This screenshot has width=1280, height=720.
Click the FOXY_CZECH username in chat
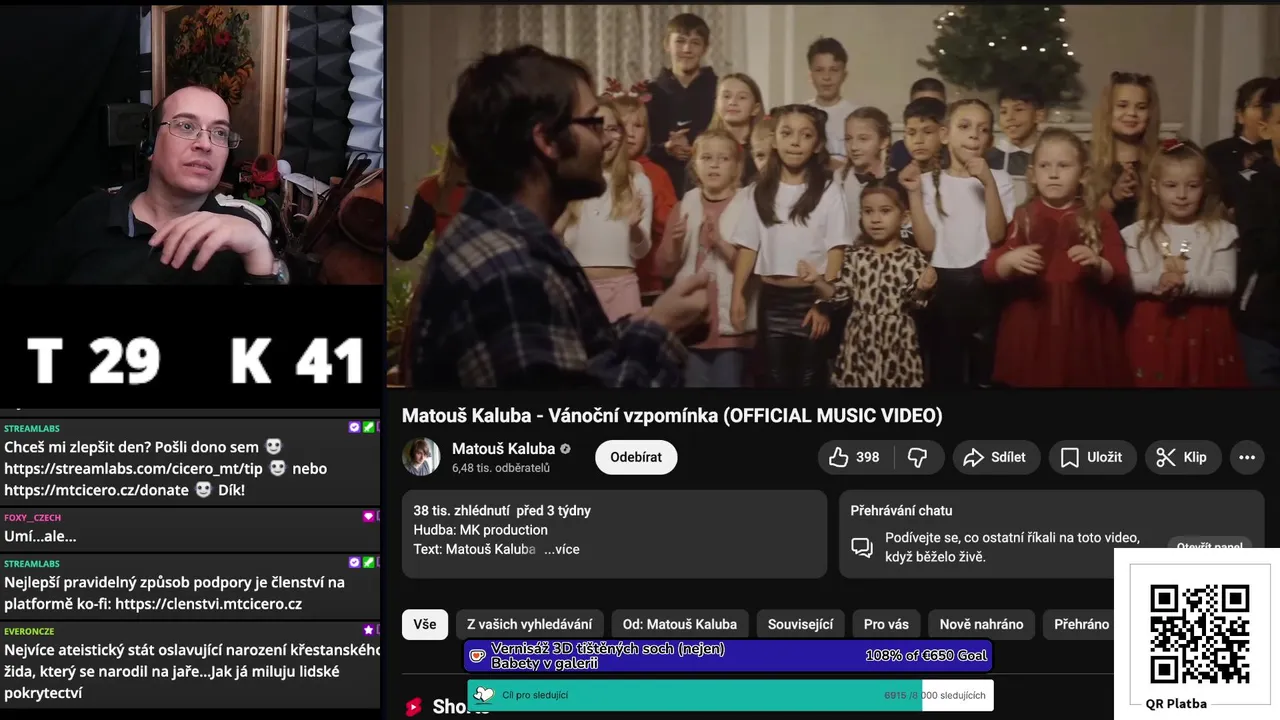pos(33,517)
